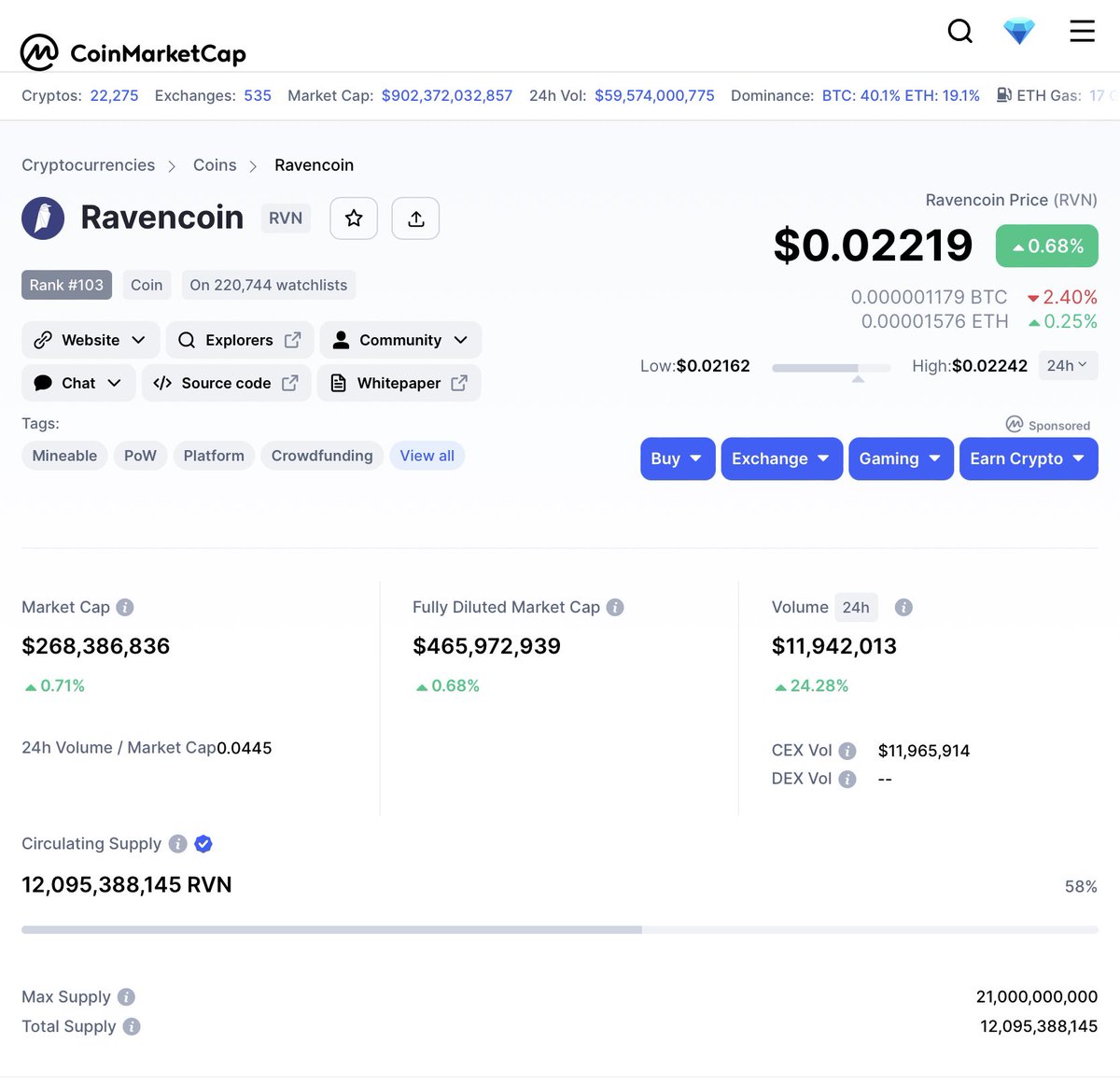This screenshot has width=1120, height=1085.
Task: Open the Chat dropdown
Action: (78, 383)
